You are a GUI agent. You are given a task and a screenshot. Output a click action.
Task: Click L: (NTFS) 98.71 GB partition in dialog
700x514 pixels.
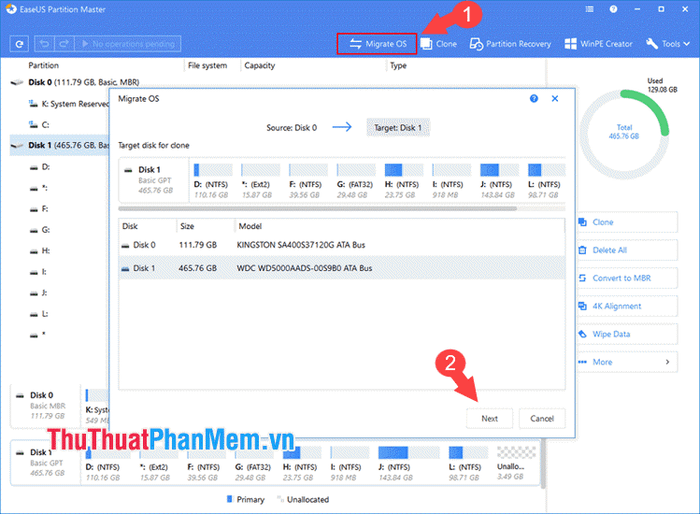[546, 180]
